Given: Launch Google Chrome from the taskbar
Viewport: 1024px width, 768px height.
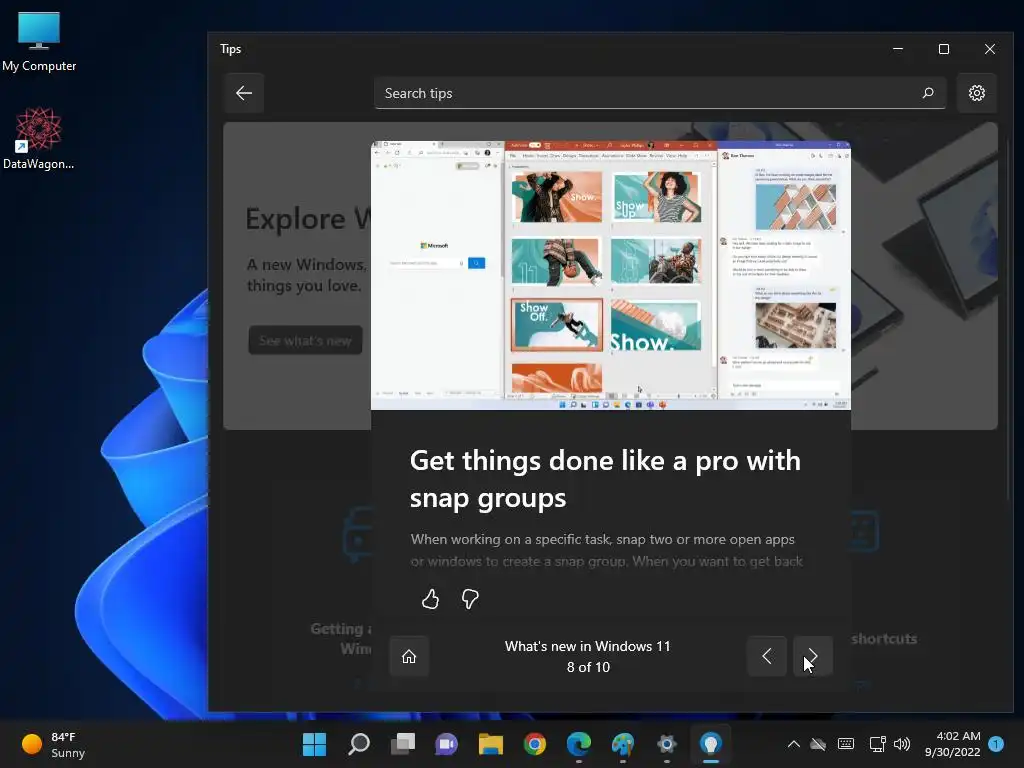Looking at the screenshot, I should click(x=535, y=744).
